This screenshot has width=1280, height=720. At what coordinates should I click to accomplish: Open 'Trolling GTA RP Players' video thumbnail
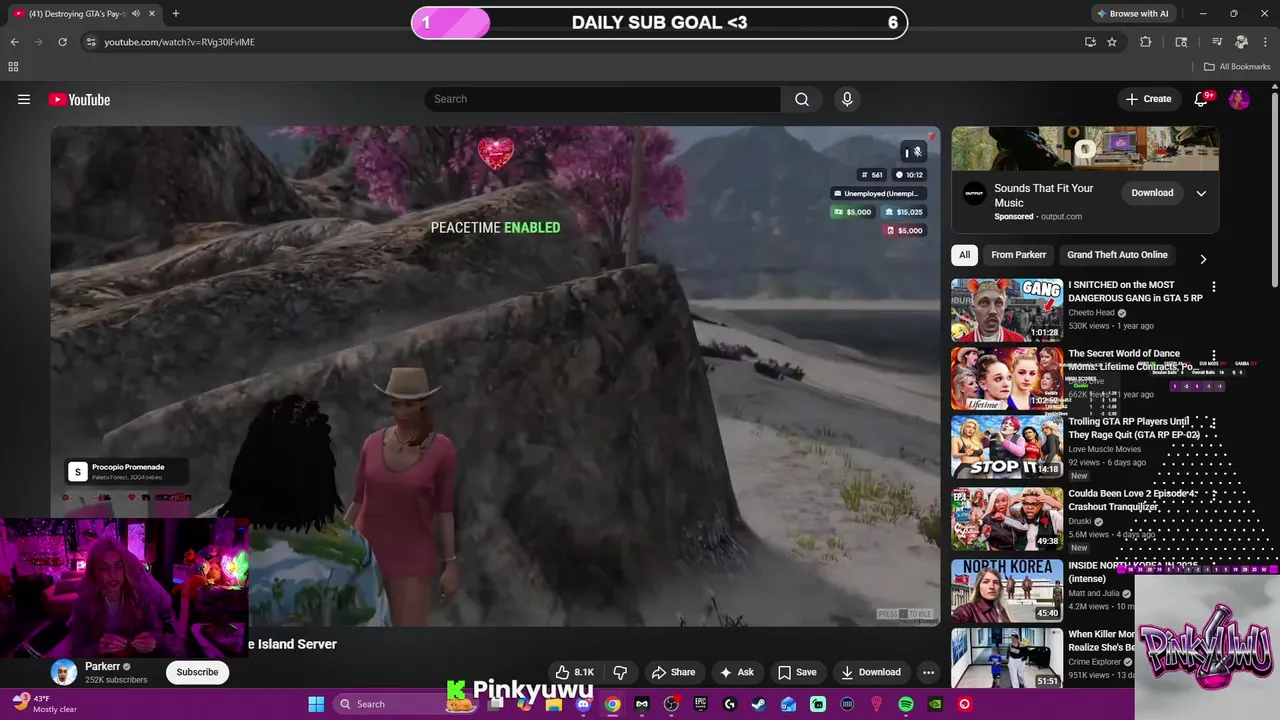pyautogui.click(x=1007, y=447)
